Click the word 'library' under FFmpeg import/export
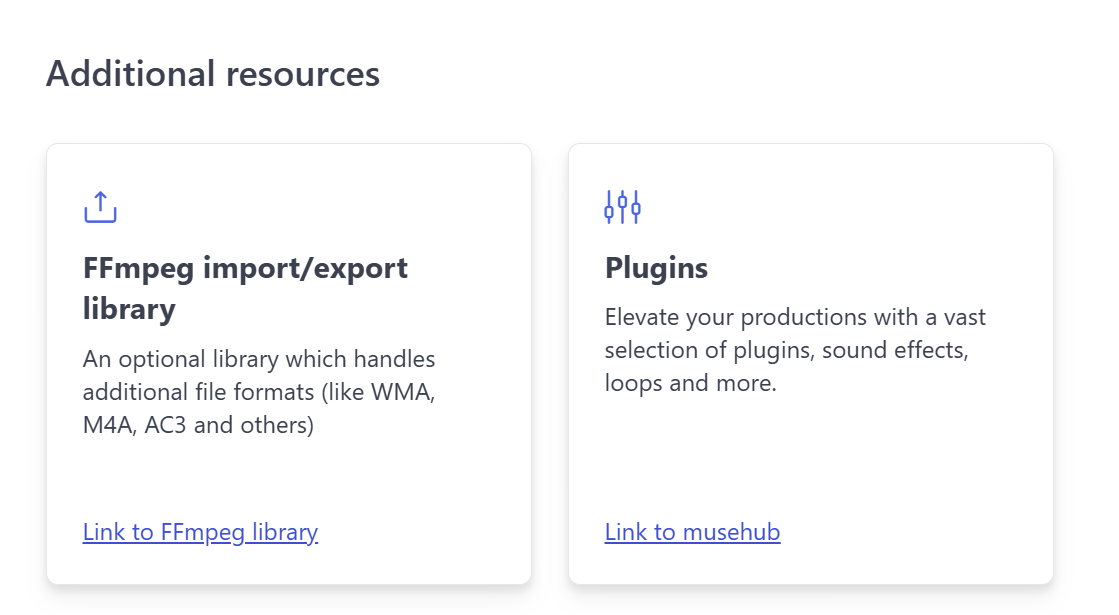The height and width of the screenshot is (615, 1119). point(129,309)
